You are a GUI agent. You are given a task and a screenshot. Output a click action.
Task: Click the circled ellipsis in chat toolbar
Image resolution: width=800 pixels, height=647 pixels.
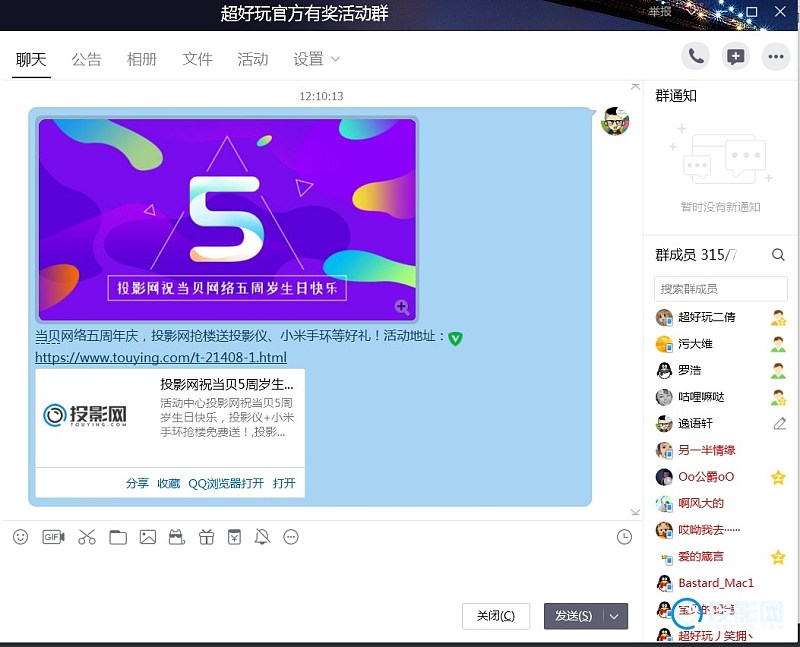tap(291, 537)
